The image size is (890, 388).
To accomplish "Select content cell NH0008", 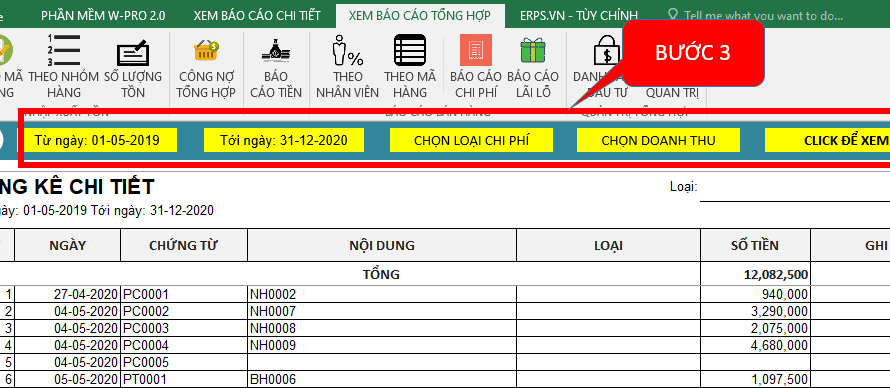I will tap(381, 328).
